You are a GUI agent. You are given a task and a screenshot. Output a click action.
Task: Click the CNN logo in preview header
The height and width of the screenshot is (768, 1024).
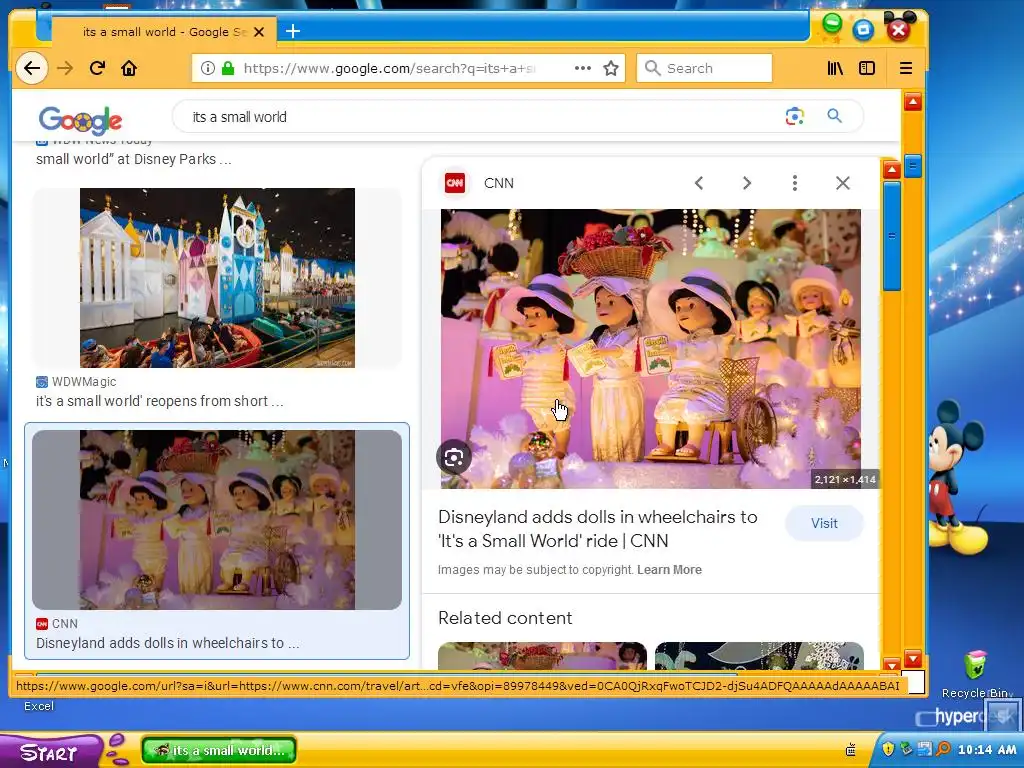click(455, 183)
